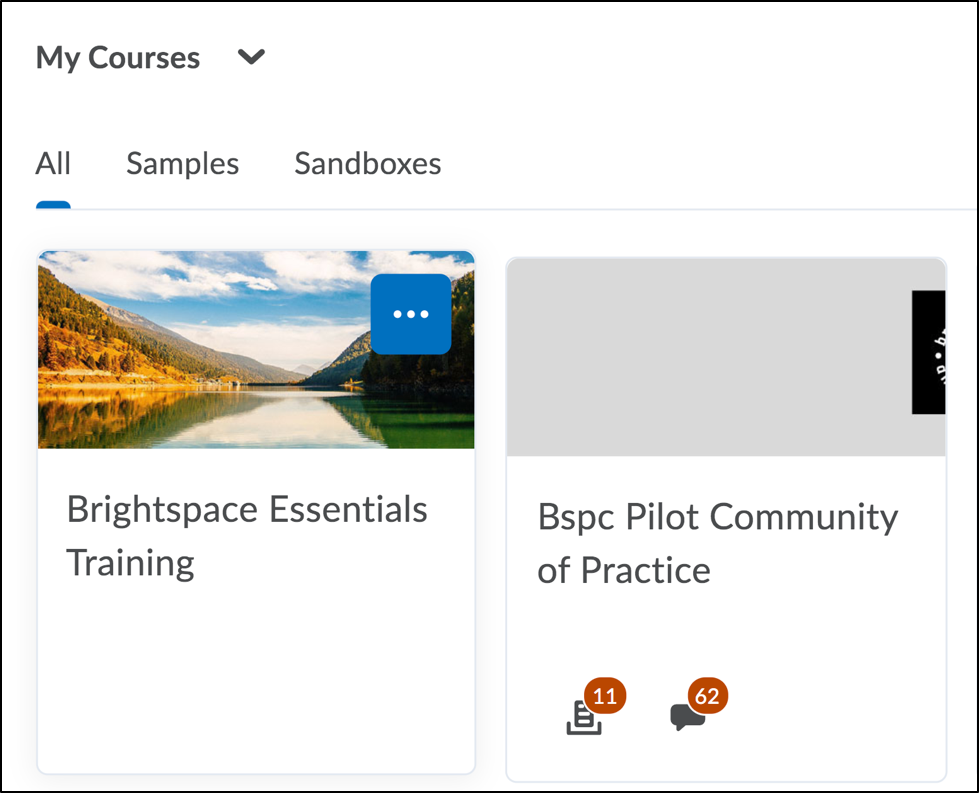
Task: Switch to the Samples tab
Action: coord(182,163)
